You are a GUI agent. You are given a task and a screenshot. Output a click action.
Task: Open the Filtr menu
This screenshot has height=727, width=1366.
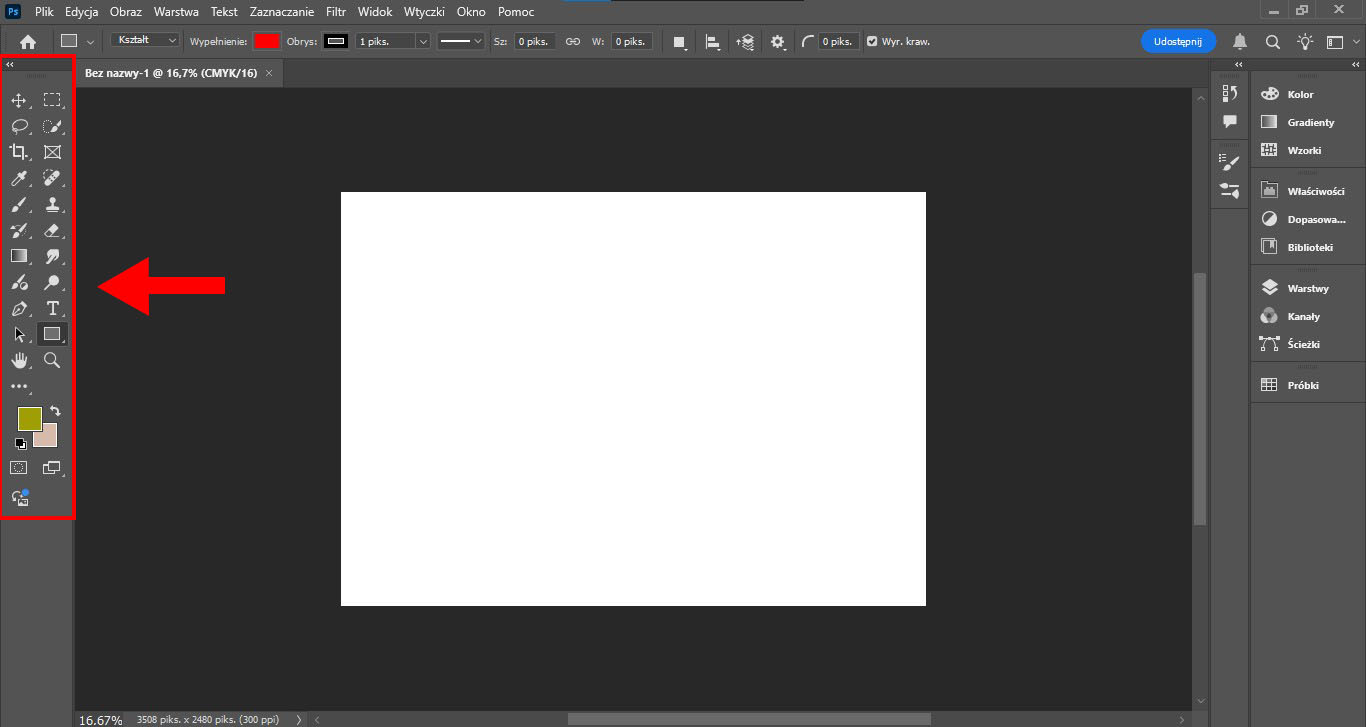pyautogui.click(x=336, y=12)
